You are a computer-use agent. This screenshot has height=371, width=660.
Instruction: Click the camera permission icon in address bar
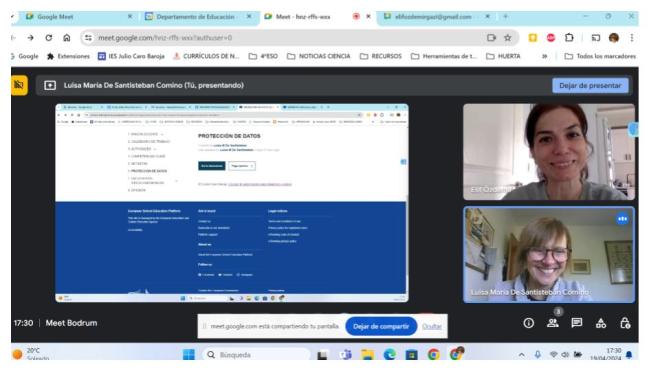coord(491,38)
